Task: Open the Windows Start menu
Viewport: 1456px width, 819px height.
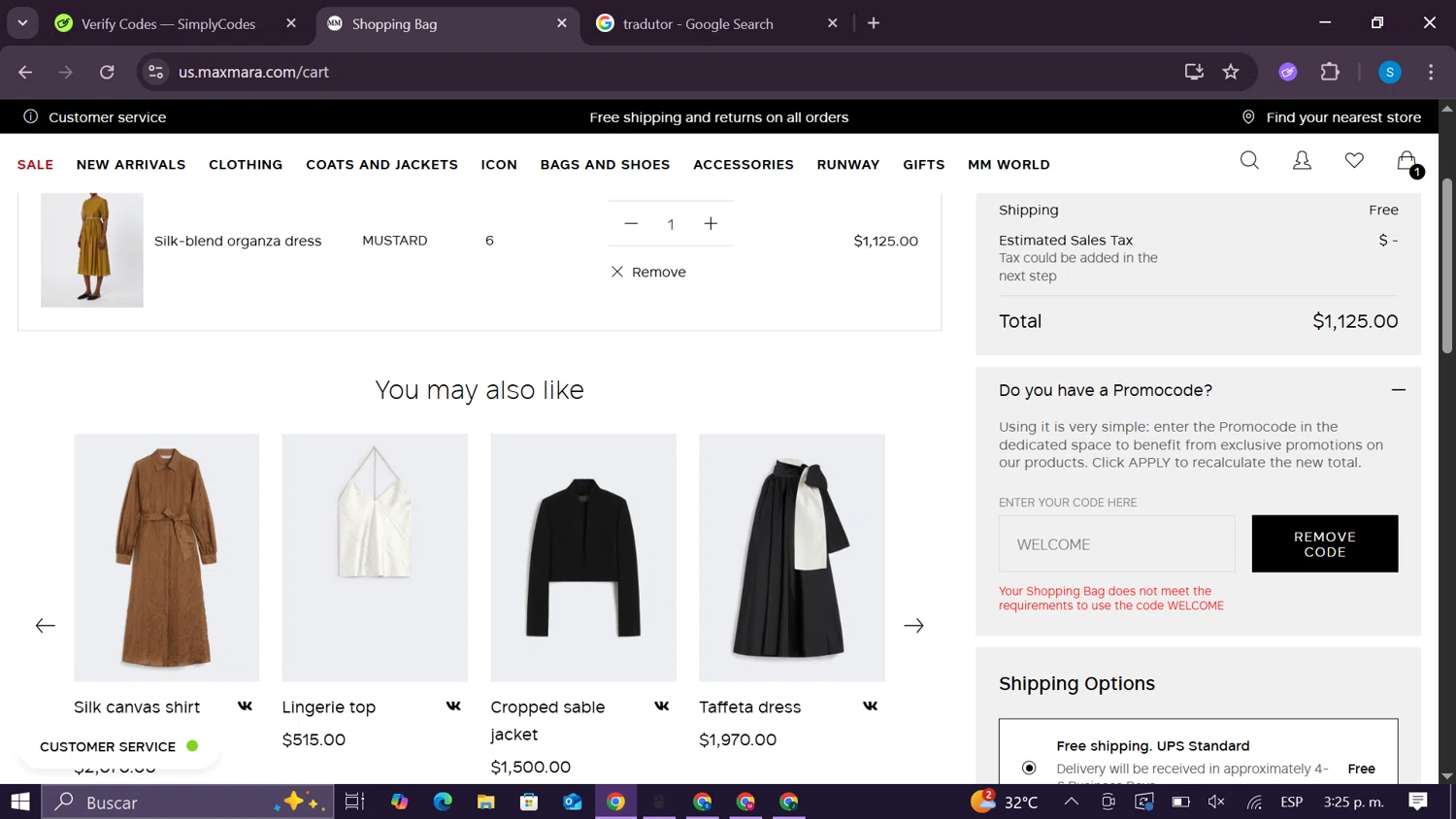Action: coord(20,802)
